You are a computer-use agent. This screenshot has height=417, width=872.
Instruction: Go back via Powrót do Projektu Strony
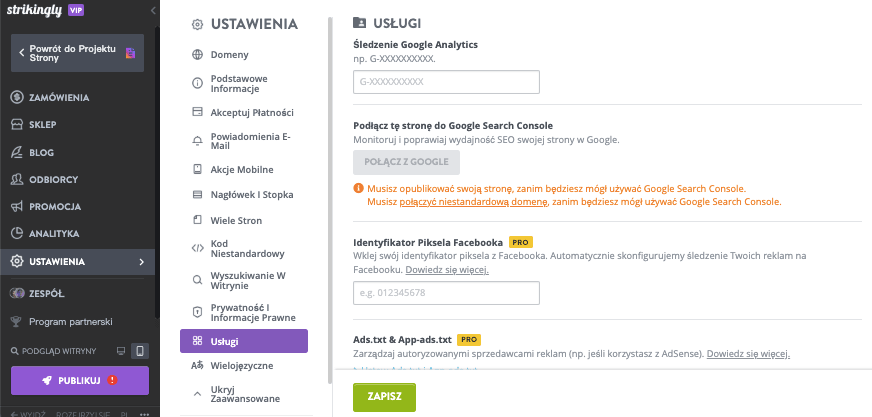tap(77, 53)
